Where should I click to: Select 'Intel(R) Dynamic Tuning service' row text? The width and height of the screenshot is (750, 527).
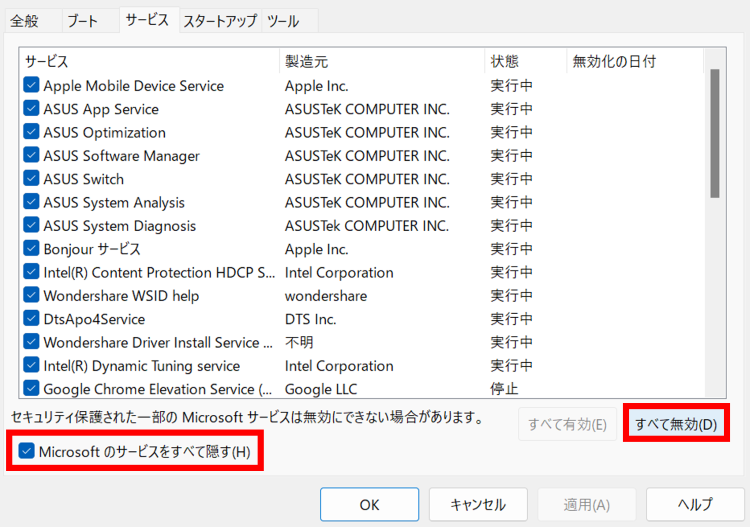[x=142, y=366]
